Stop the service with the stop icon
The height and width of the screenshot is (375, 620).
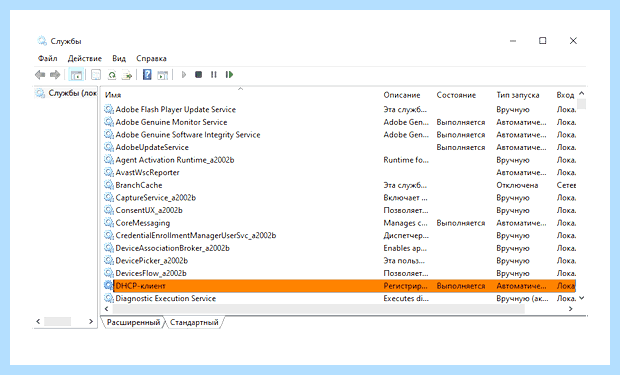pyautogui.click(x=198, y=74)
